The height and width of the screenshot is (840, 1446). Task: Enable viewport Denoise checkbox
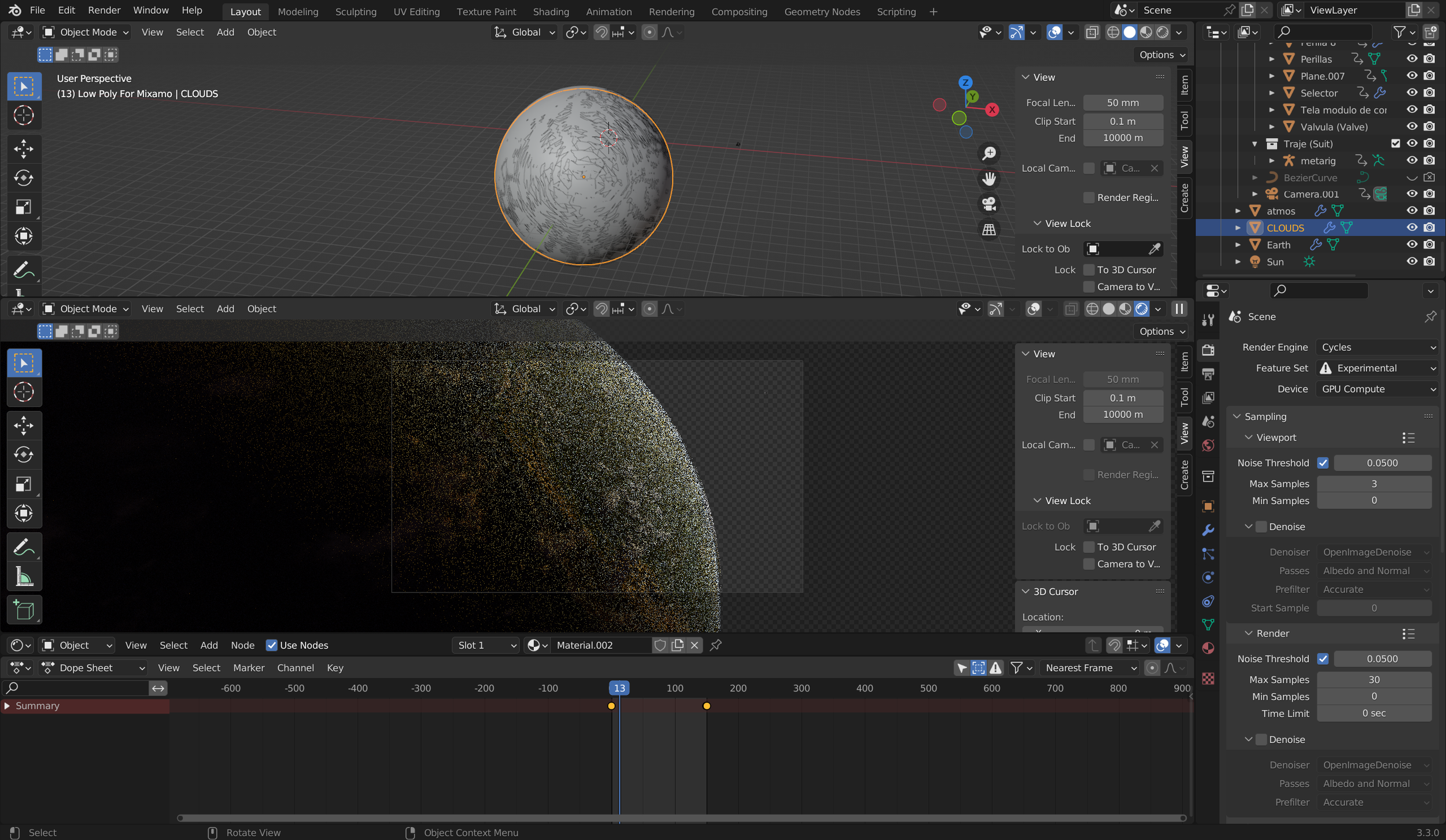1261,527
